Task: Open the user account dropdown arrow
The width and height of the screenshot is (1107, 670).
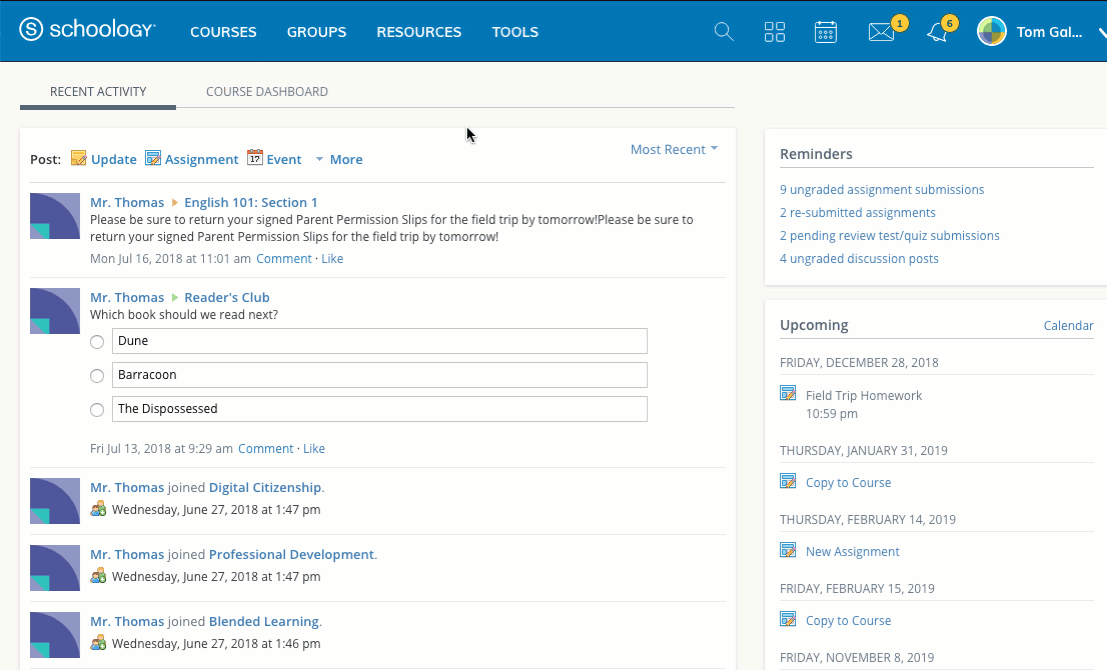Action: click(x=1101, y=32)
